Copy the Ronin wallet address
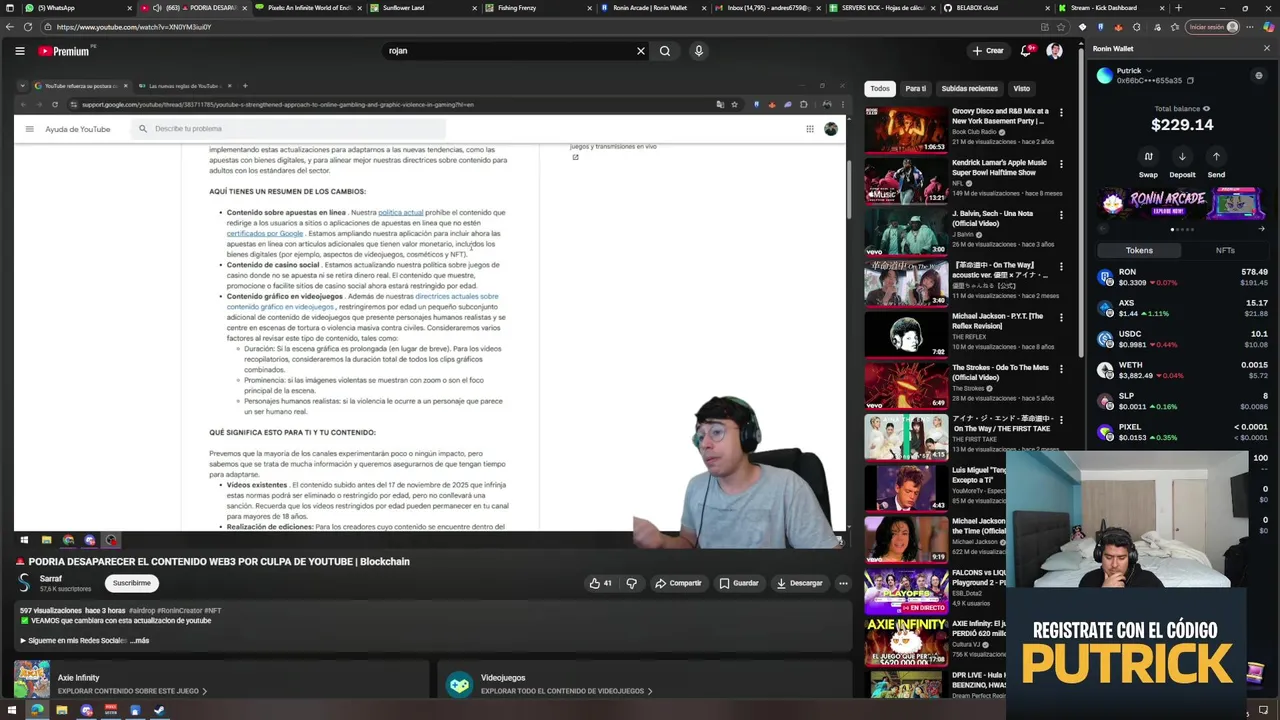The height and width of the screenshot is (720, 1280). pyautogui.click(x=1190, y=81)
